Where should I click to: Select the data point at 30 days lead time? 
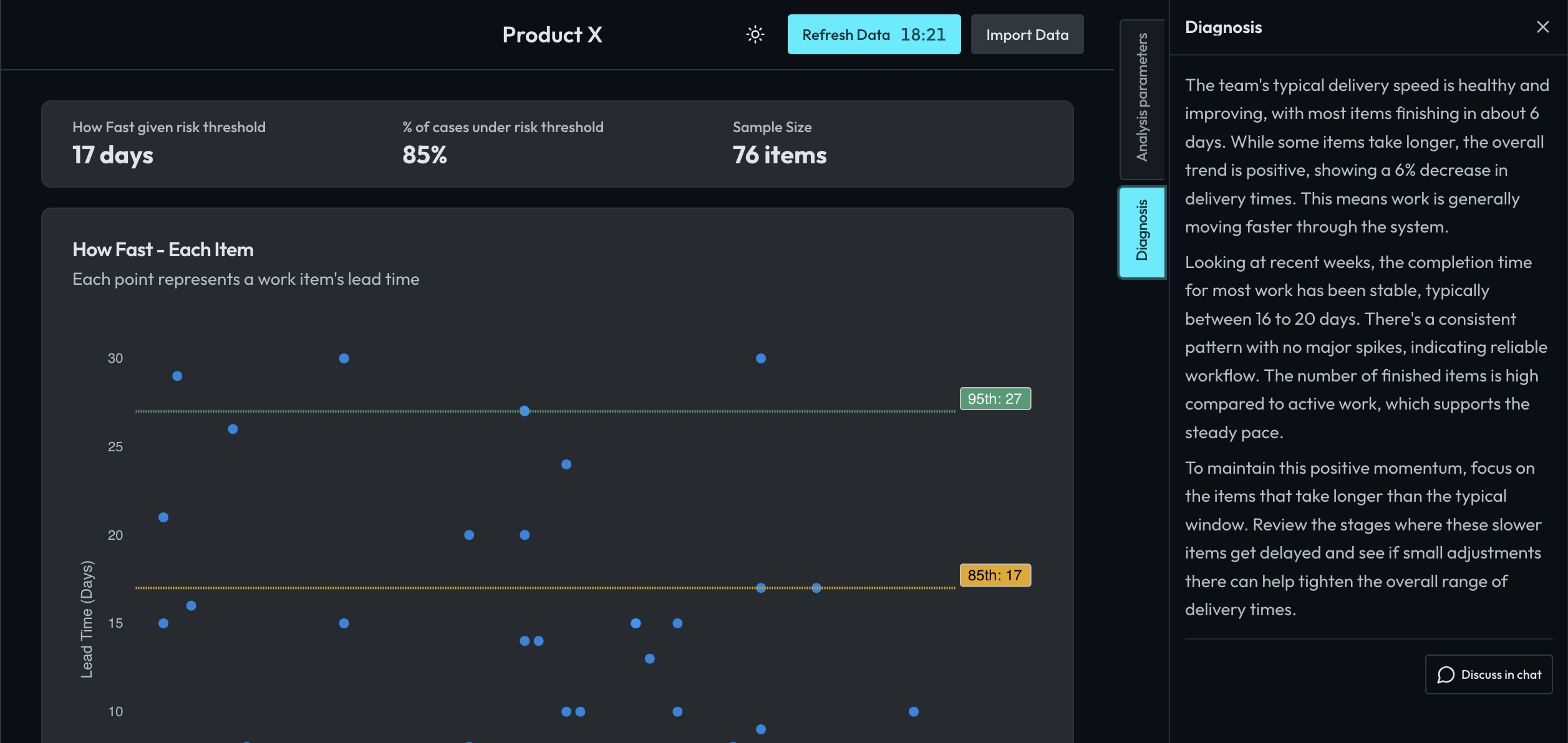pyautogui.click(x=343, y=358)
